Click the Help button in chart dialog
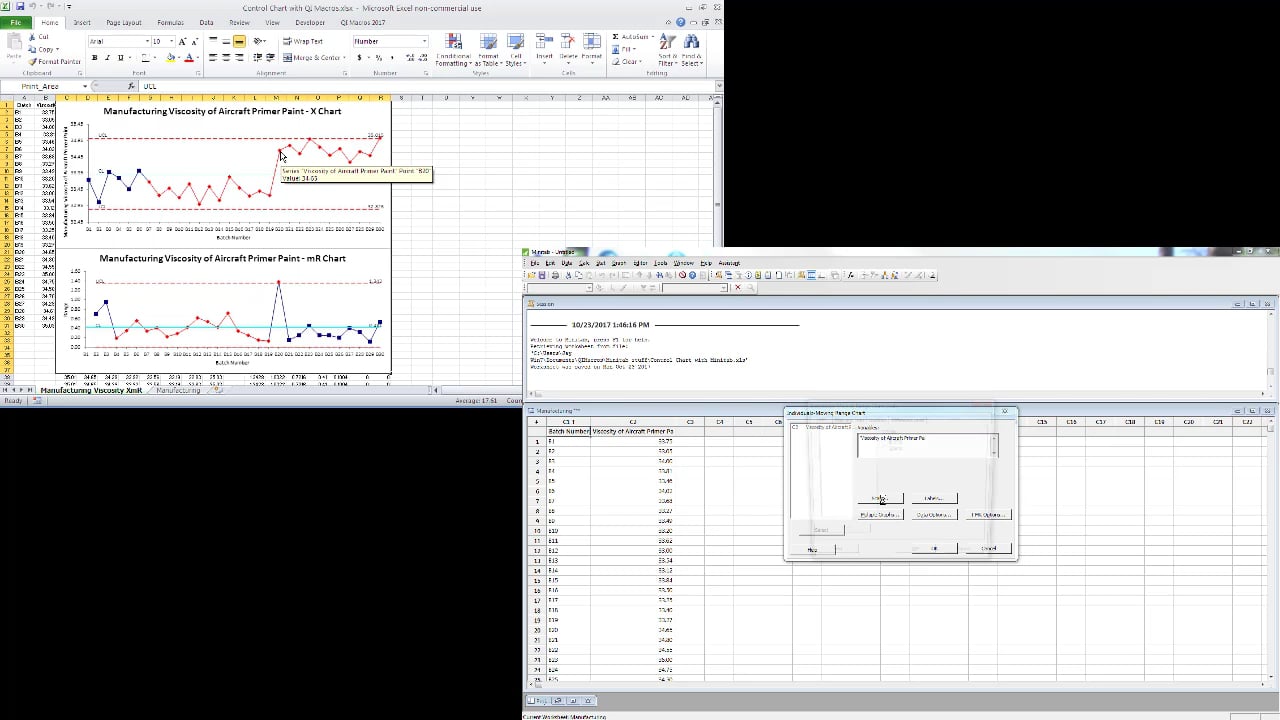This screenshot has width=1280, height=720. click(812, 549)
